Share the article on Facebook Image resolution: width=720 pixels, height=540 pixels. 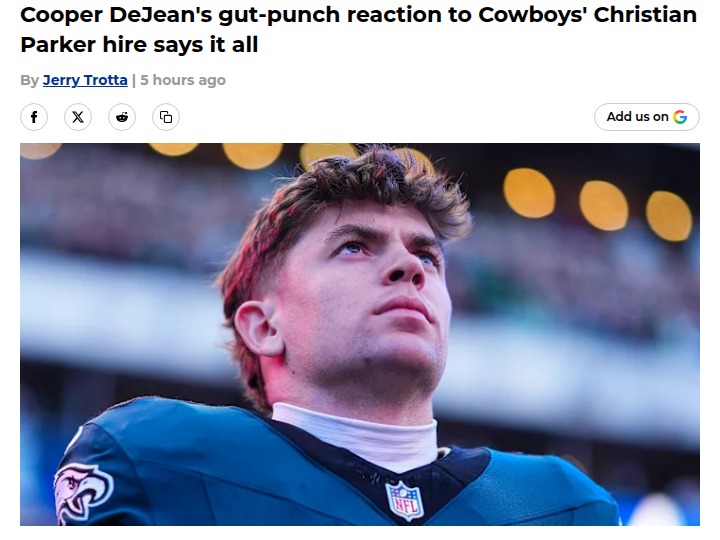click(x=34, y=117)
